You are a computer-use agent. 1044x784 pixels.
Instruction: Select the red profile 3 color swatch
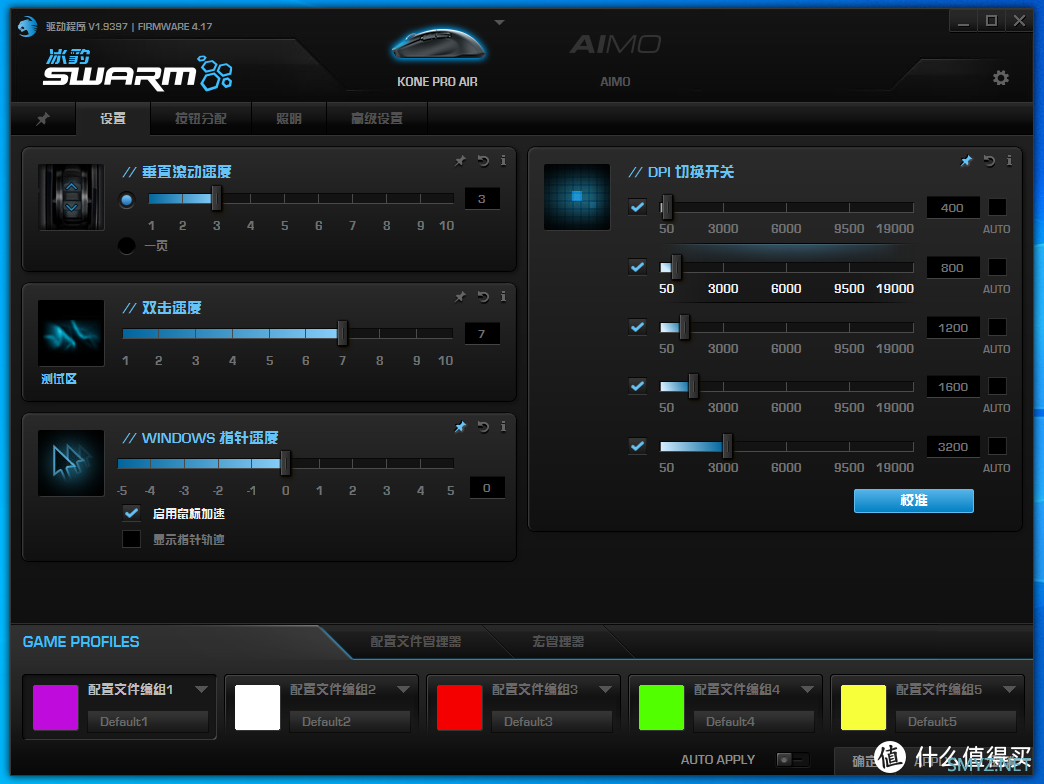[x=459, y=707]
